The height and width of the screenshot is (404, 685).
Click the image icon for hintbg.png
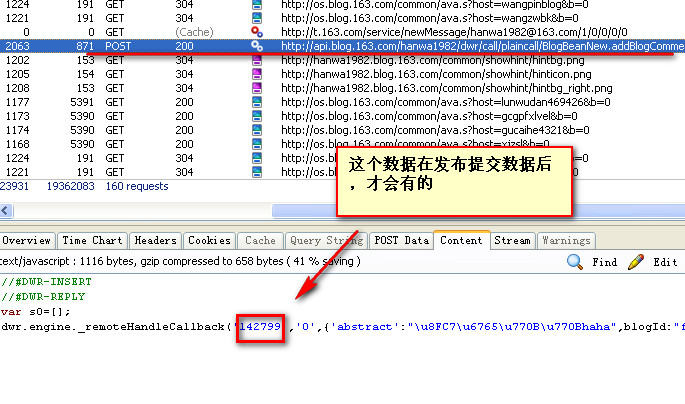[257, 60]
